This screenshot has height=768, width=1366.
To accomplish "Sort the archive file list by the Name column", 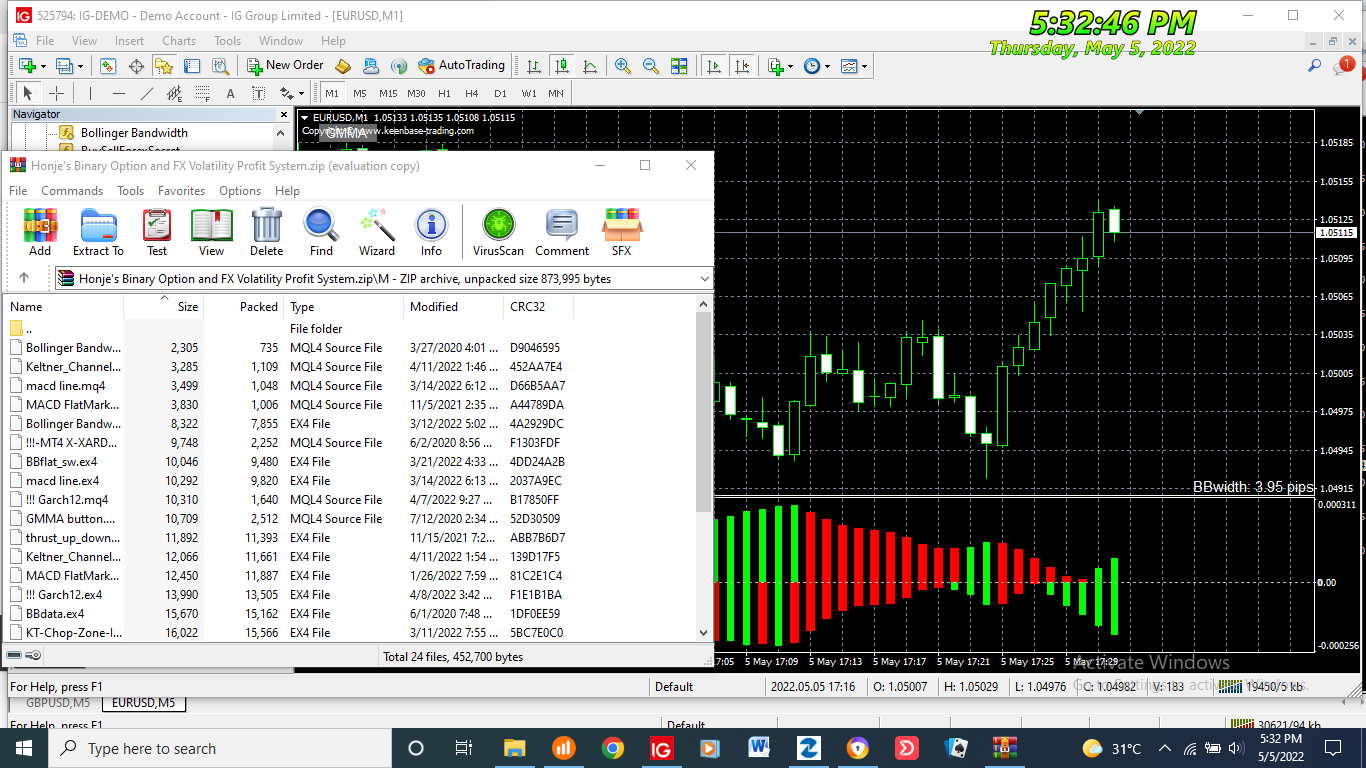I will [66, 307].
